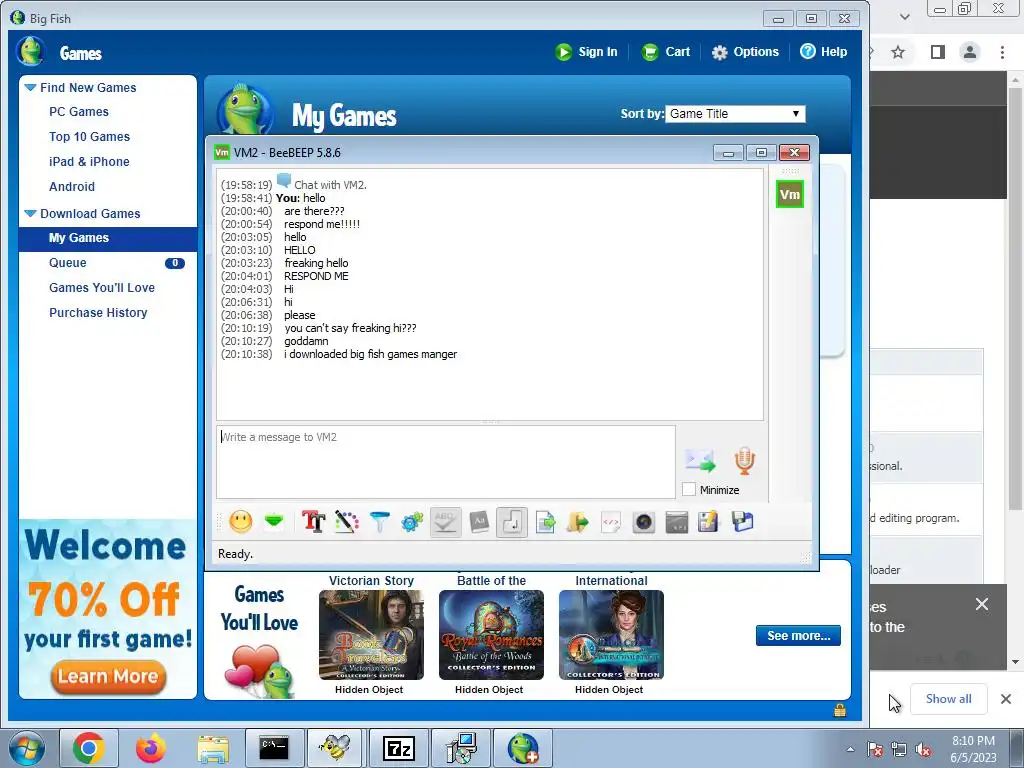Click the Big Fish logo beside Games

[30, 52]
